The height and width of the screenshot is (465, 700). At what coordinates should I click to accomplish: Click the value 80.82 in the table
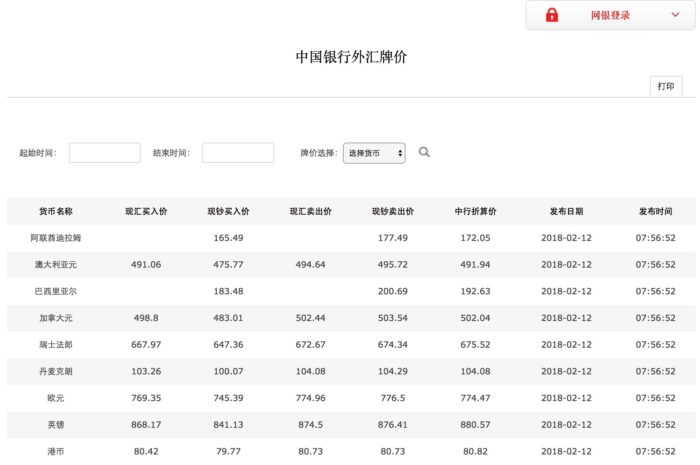(x=475, y=452)
